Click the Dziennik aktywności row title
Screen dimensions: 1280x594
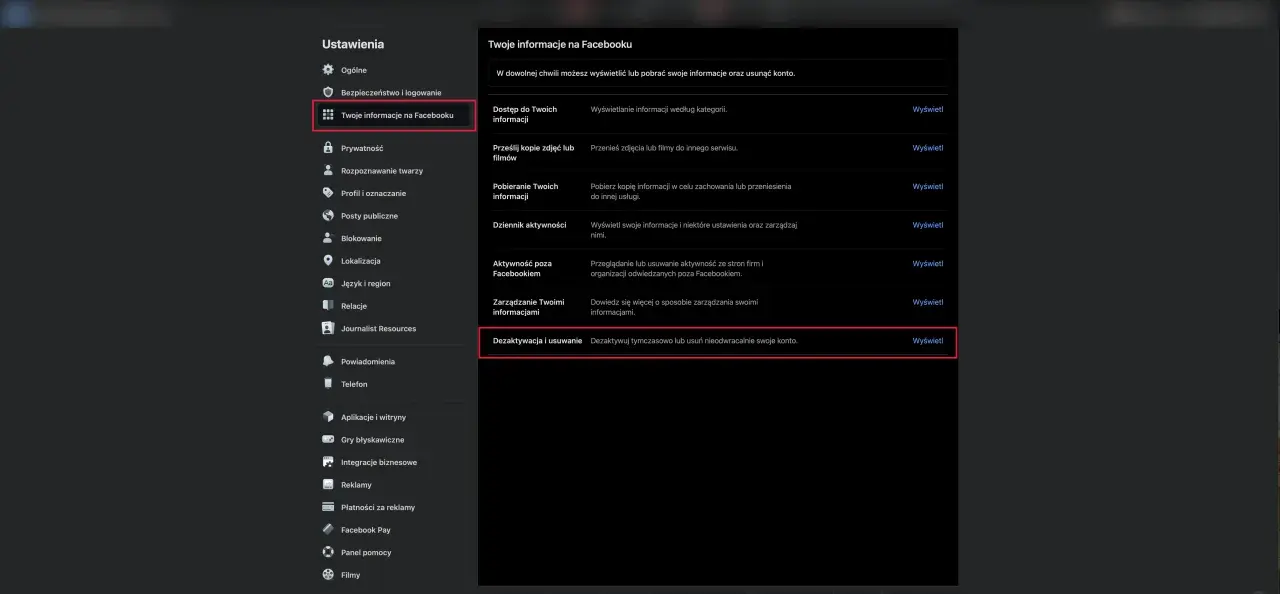point(530,225)
